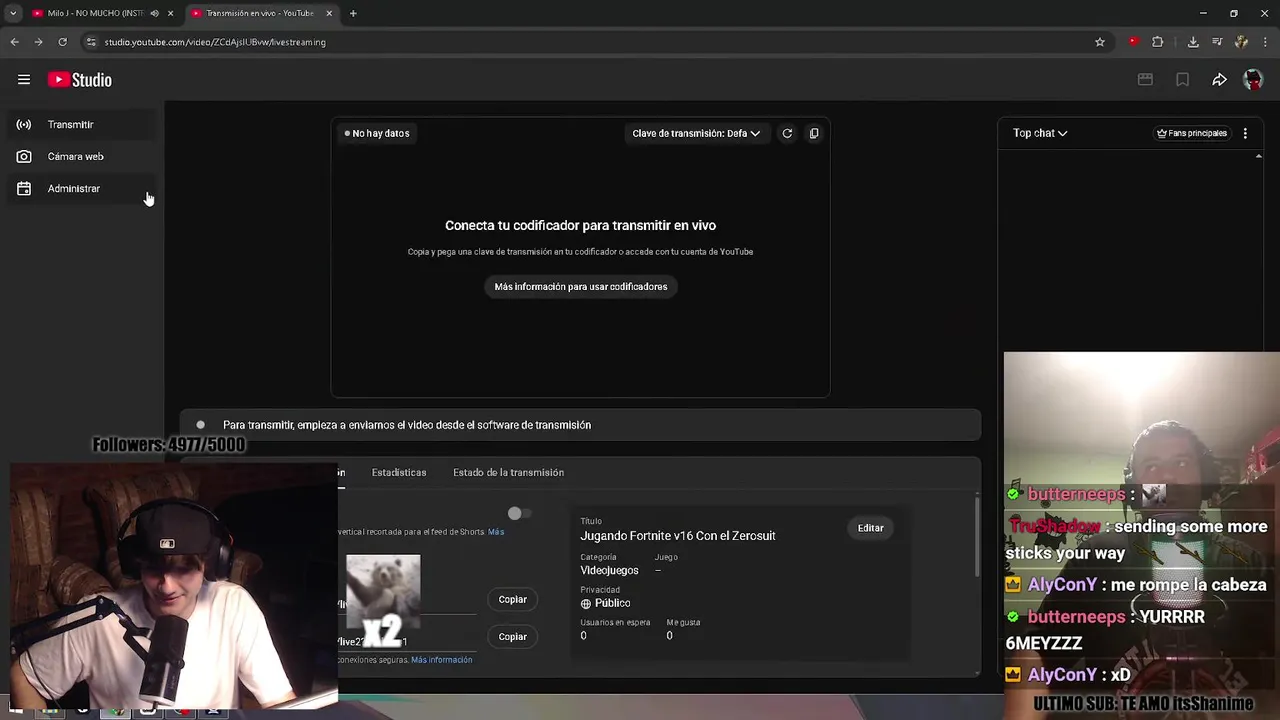The height and width of the screenshot is (720, 1280).
Task: Open the Más información link
Action: click(441, 660)
